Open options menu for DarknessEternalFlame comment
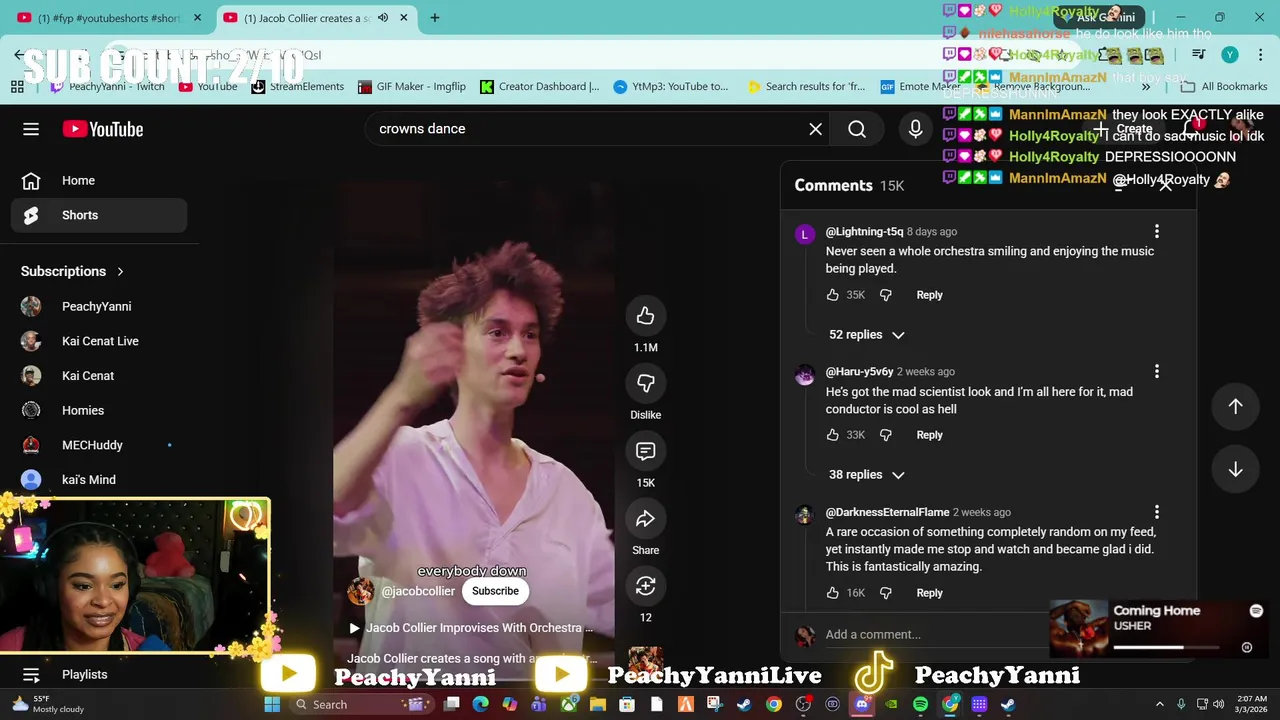1280x720 pixels. click(x=1156, y=512)
